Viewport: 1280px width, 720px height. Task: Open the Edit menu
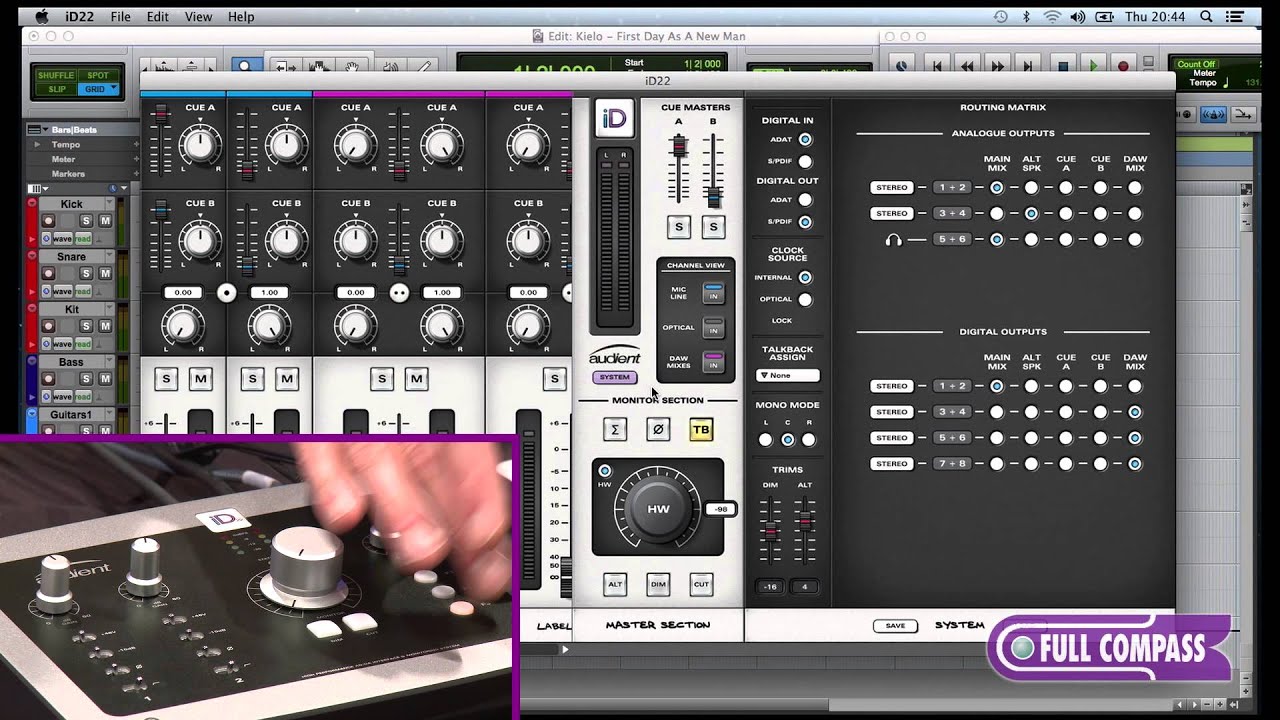click(157, 17)
